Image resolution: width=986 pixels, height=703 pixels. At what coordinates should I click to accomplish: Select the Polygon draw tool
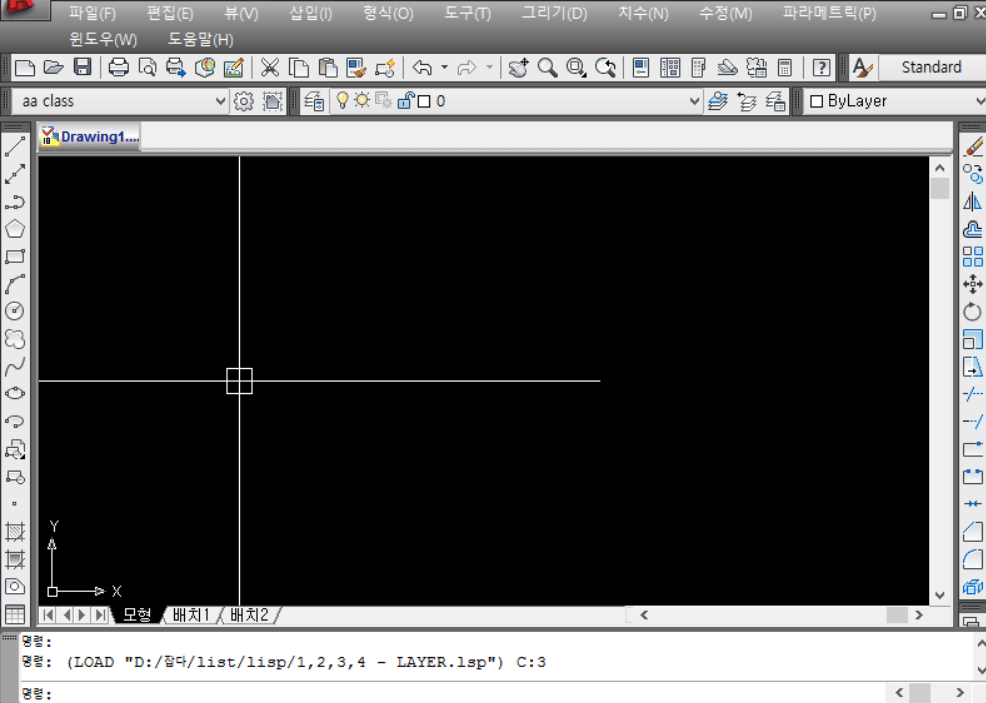point(14,229)
